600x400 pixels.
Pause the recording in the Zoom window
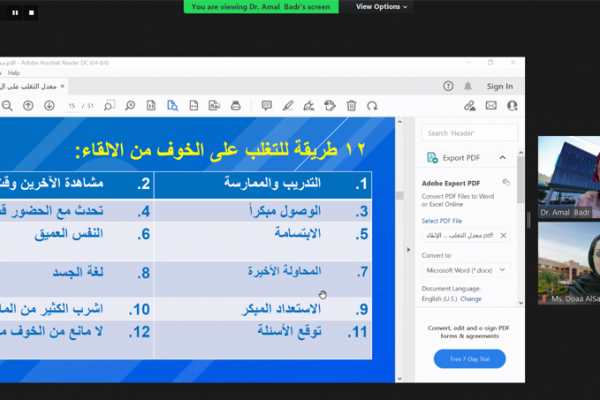tap(16, 13)
